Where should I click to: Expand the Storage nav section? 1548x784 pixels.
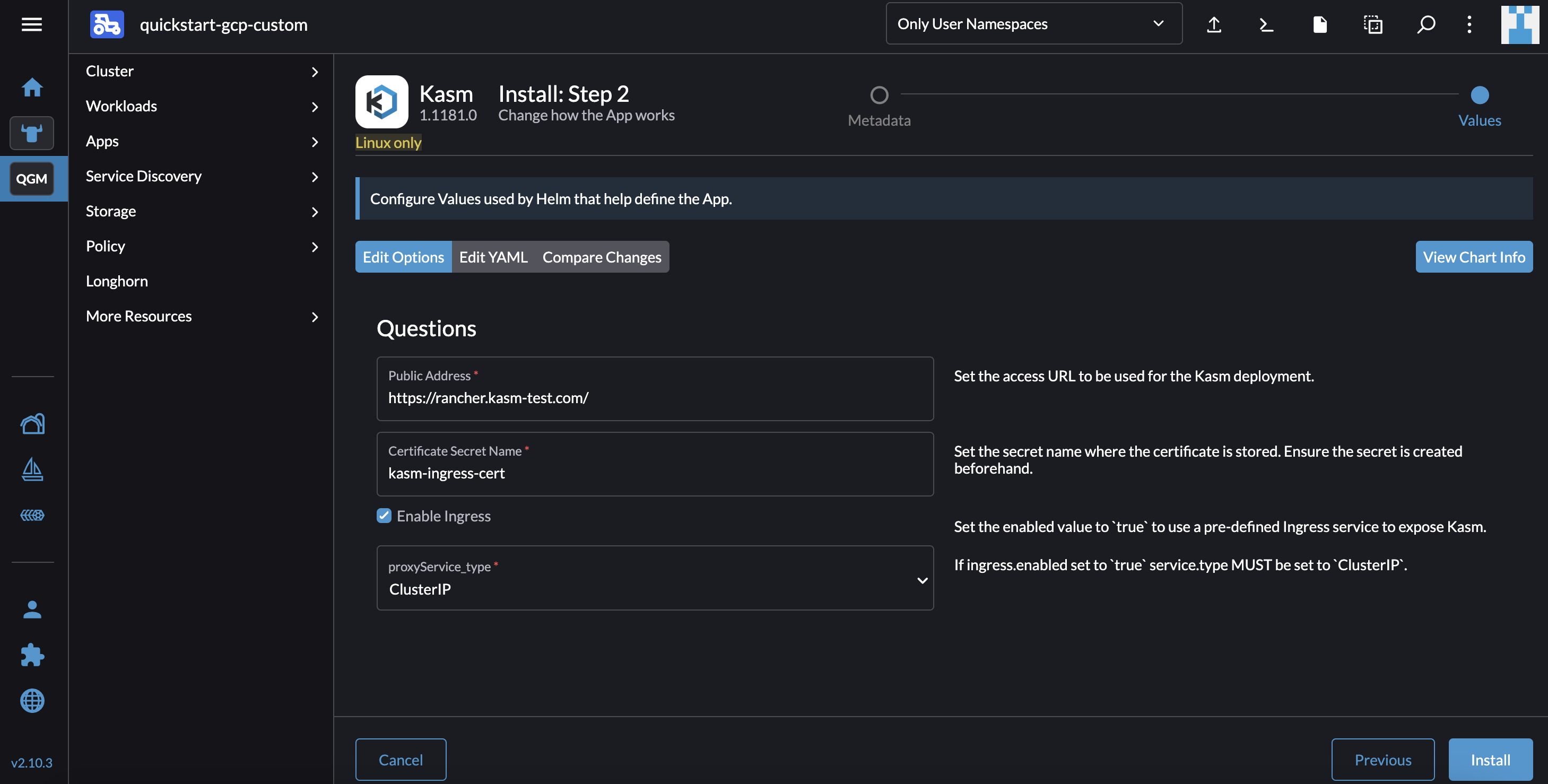click(201, 212)
